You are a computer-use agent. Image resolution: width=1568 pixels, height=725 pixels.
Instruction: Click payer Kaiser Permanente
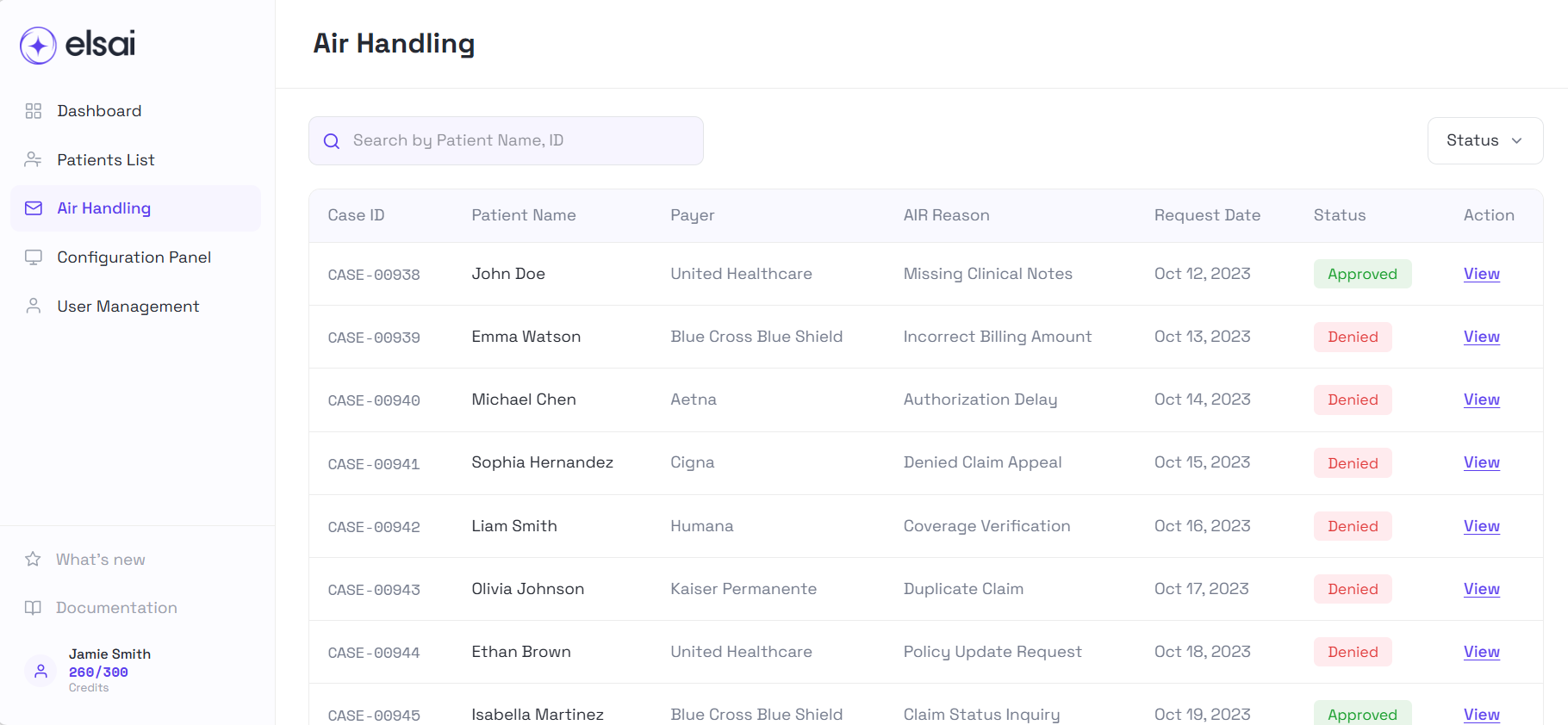coord(744,589)
